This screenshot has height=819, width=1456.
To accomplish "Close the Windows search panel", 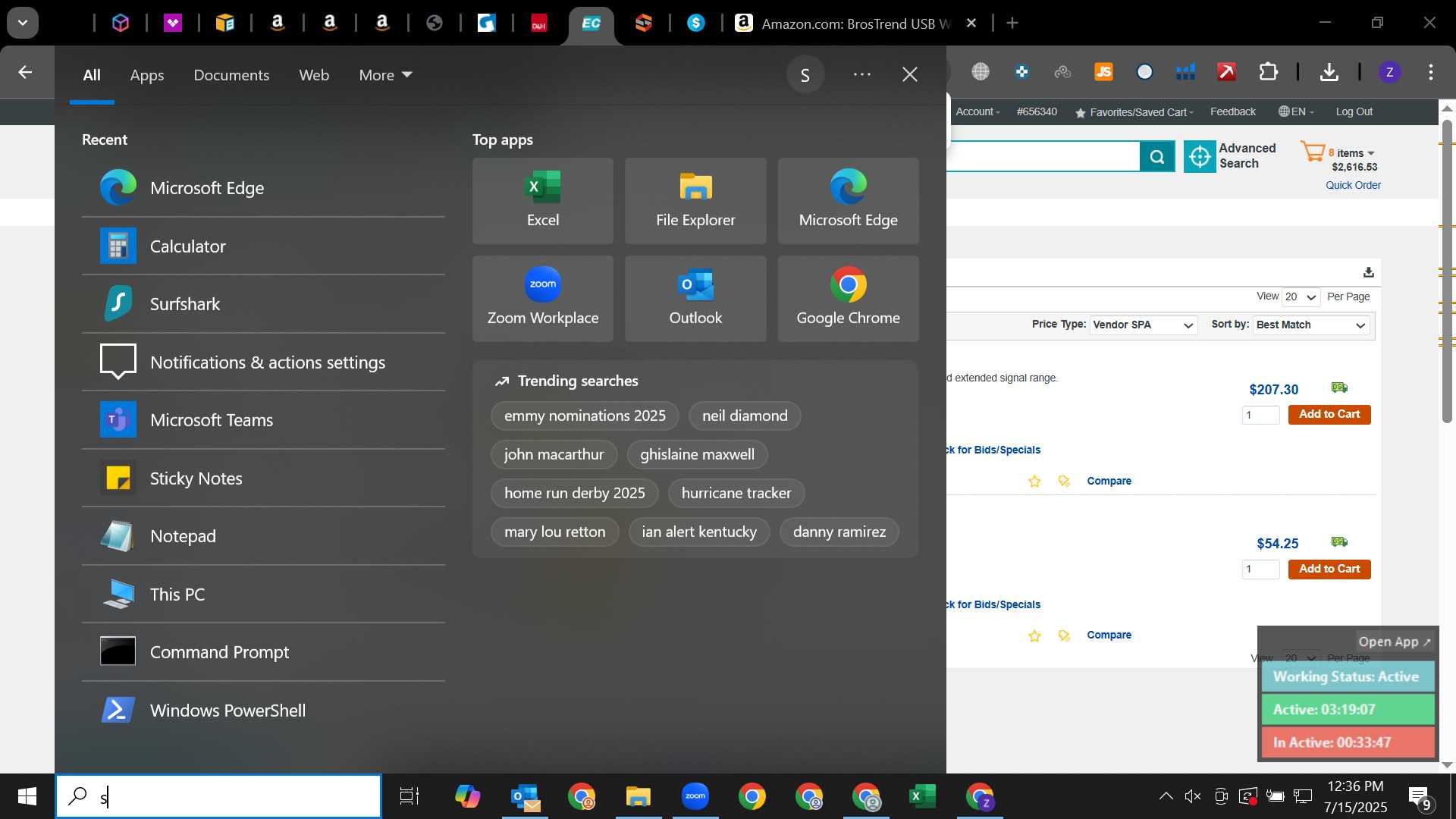I will tap(910, 74).
